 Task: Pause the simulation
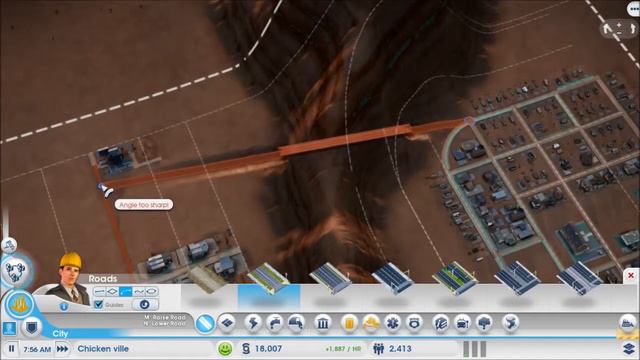(11, 349)
